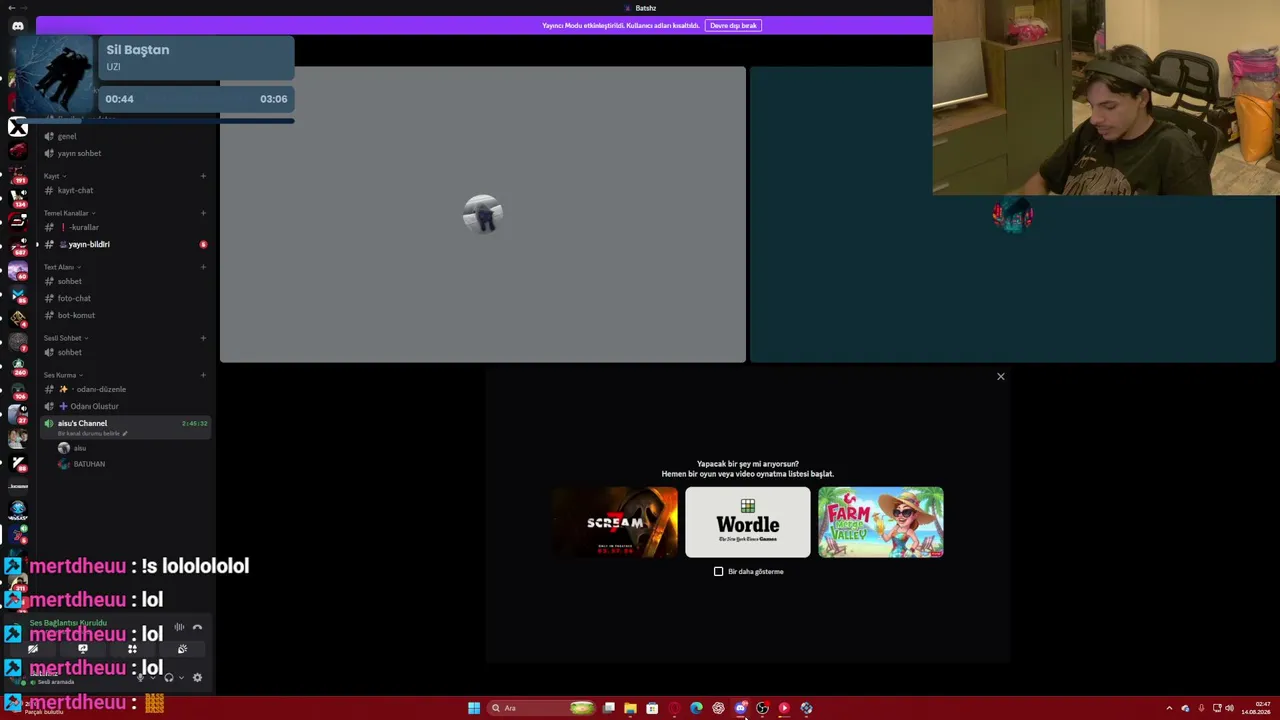Open the Windows Start menu
This screenshot has width=1280, height=720.
tap(474, 708)
